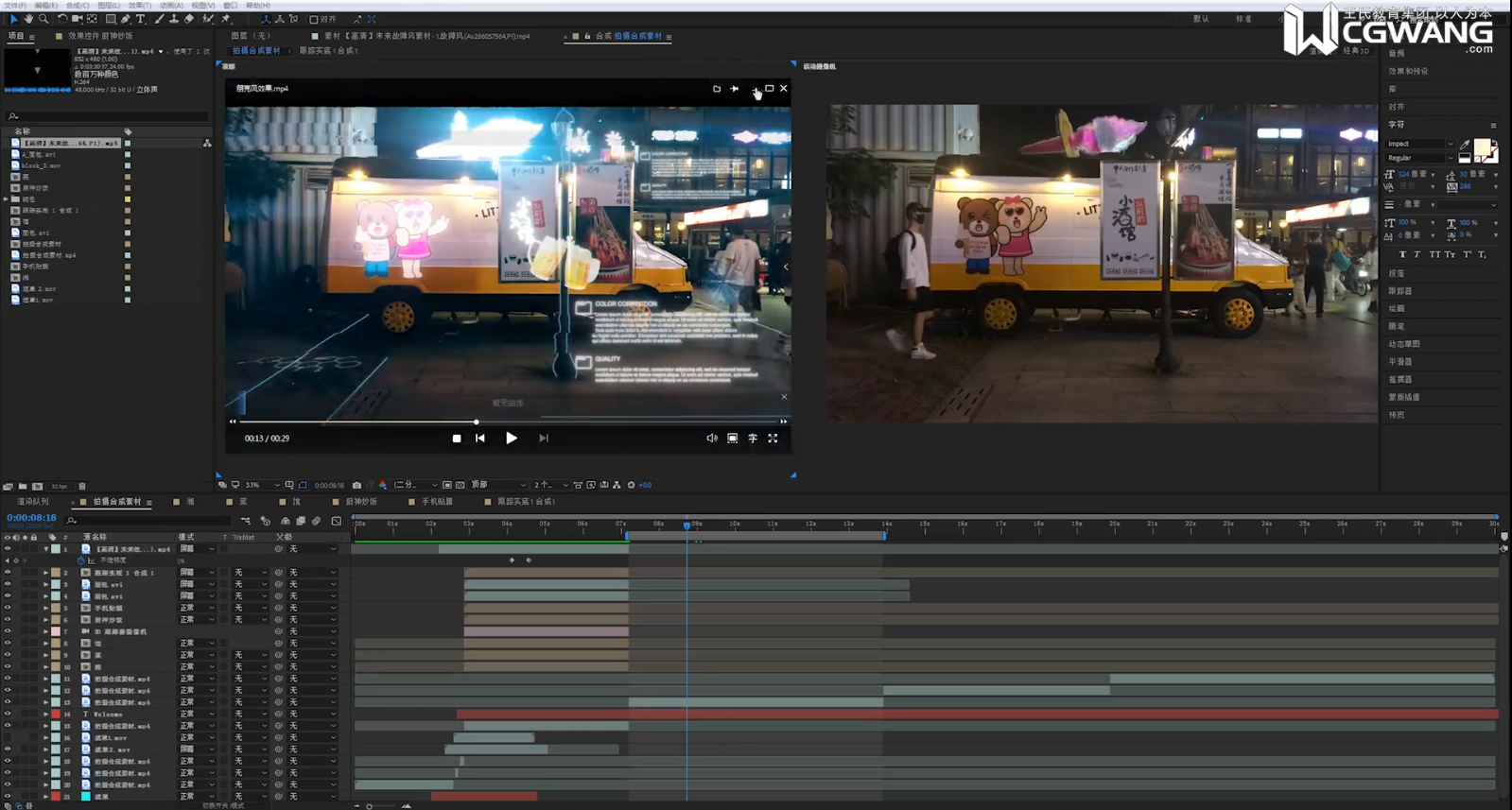Create new folder in Project panel

point(23,487)
